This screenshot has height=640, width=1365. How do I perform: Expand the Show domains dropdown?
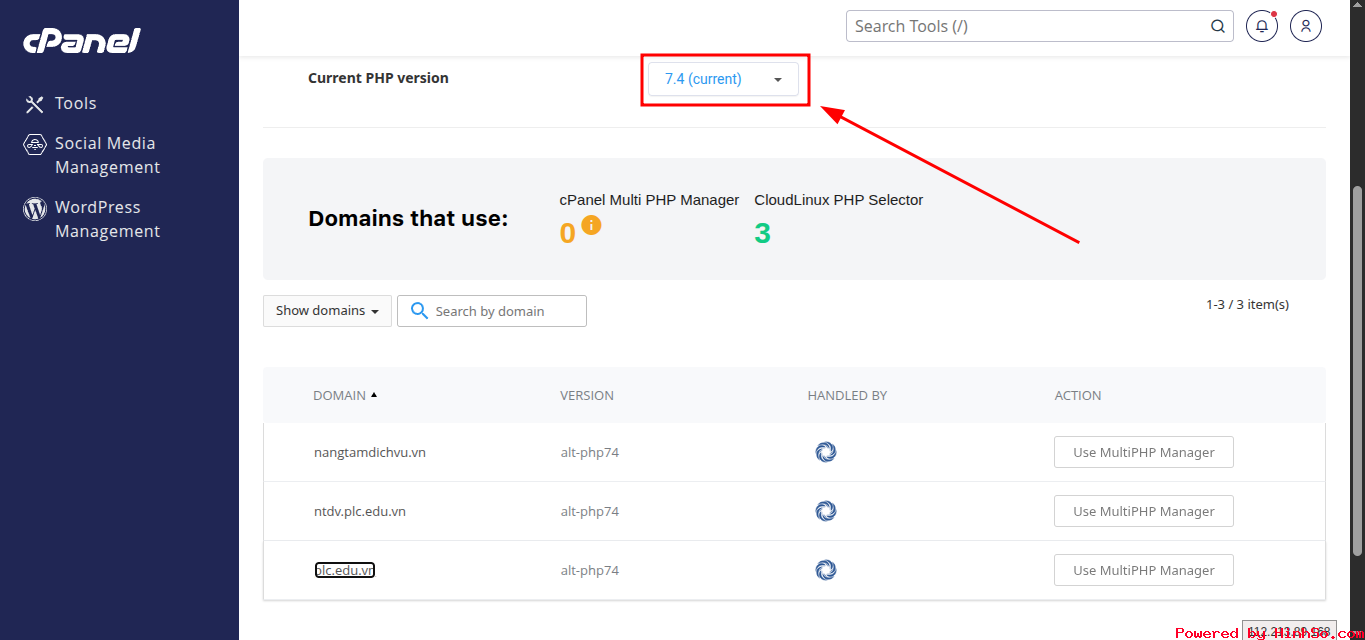327,311
